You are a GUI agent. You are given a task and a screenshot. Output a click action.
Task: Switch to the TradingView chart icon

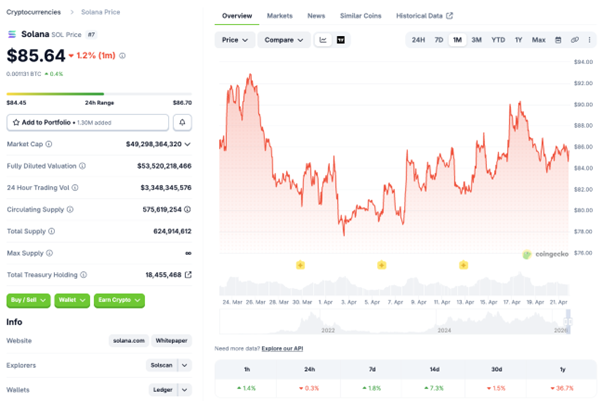[341, 40]
